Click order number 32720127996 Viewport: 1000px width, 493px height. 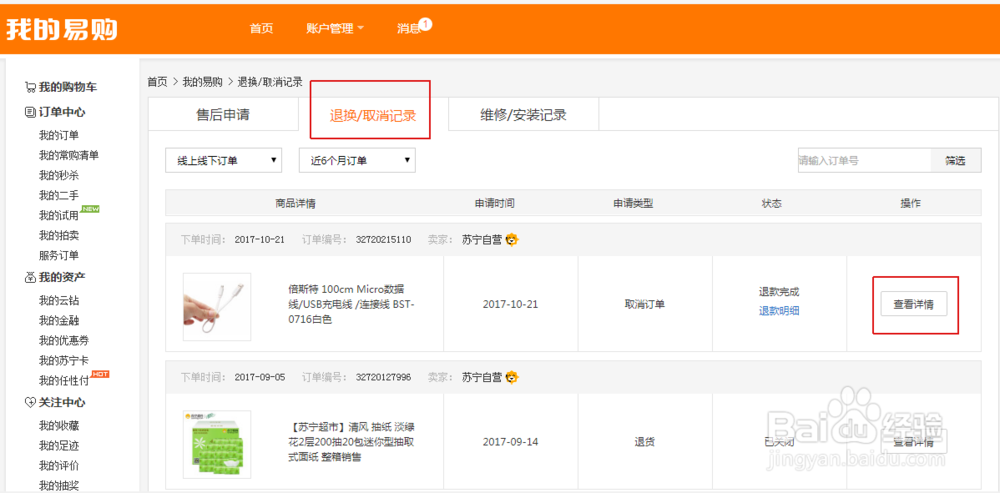tap(383, 377)
